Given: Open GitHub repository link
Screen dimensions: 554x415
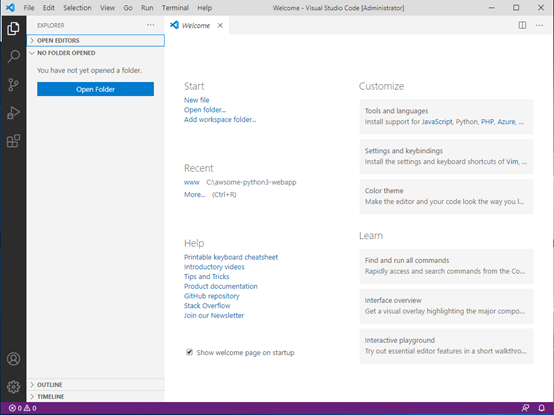Looking at the screenshot, I should [211, 296].
